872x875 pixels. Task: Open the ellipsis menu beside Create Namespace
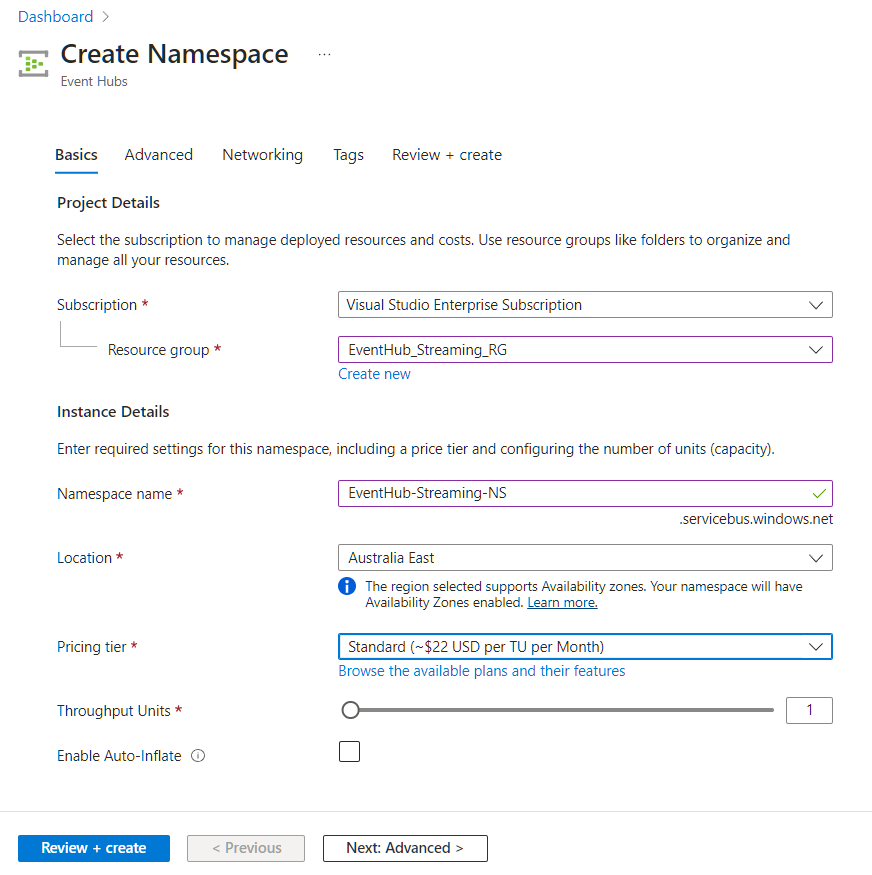(x=324, y=55)
